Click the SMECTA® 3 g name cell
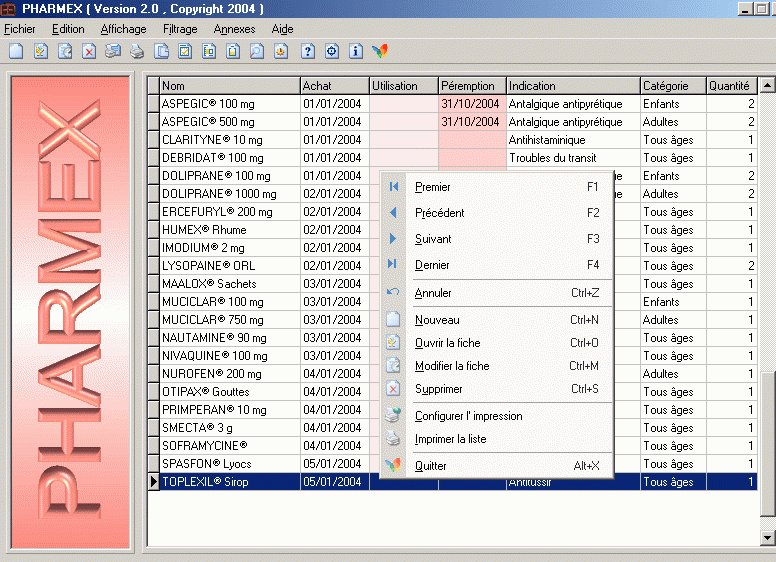The width and height of the screenshot is (776, 562). tap(230, 428)
